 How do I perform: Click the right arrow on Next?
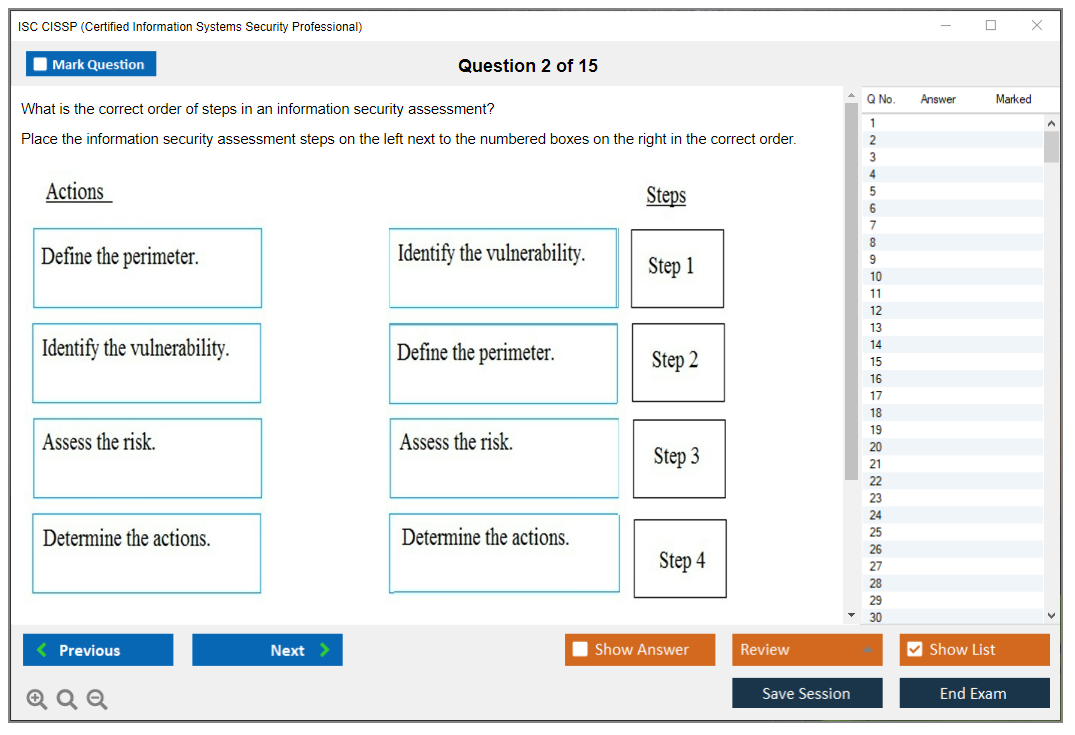pos(325,650)
